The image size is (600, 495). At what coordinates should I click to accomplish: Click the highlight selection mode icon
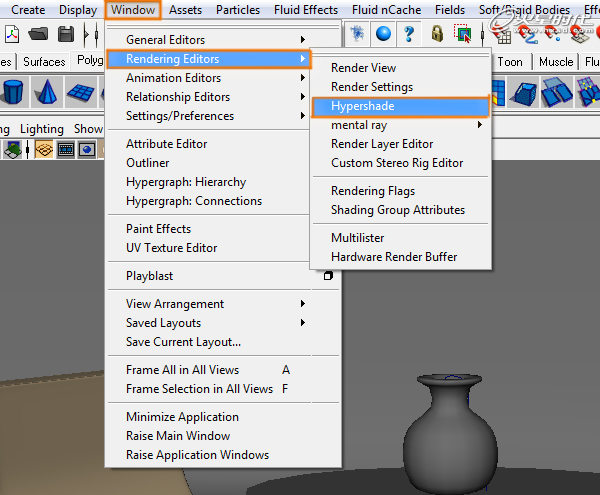(x=463, y=34)
